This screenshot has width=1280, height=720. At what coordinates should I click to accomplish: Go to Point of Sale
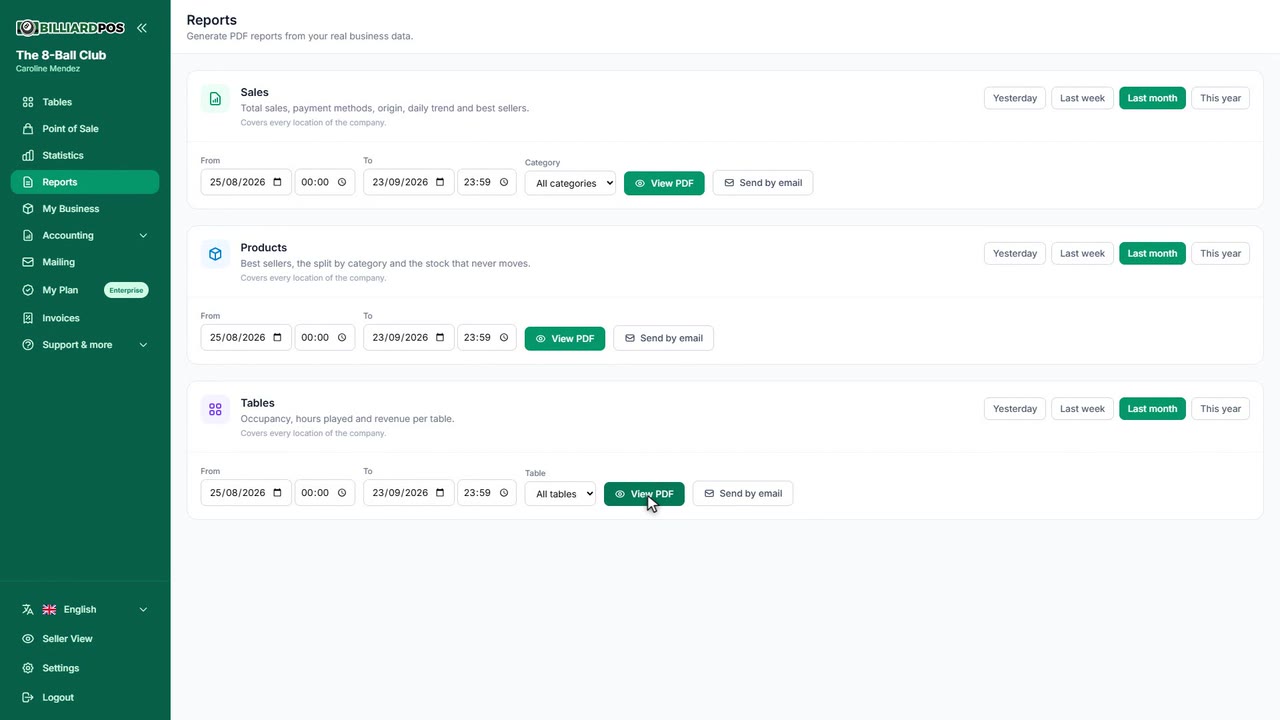[85, 129]
